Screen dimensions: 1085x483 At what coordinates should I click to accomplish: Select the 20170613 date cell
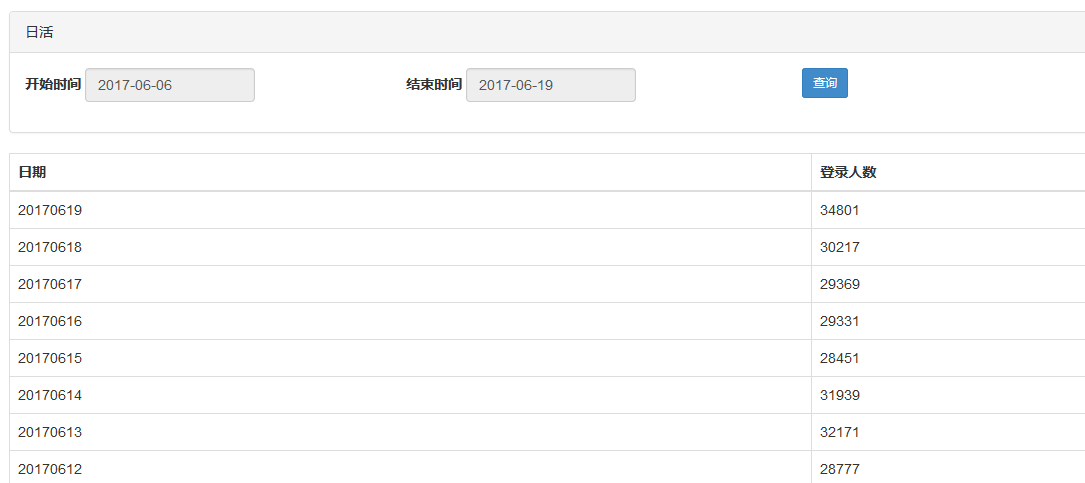pyautogui.click(x=50, y=432)
